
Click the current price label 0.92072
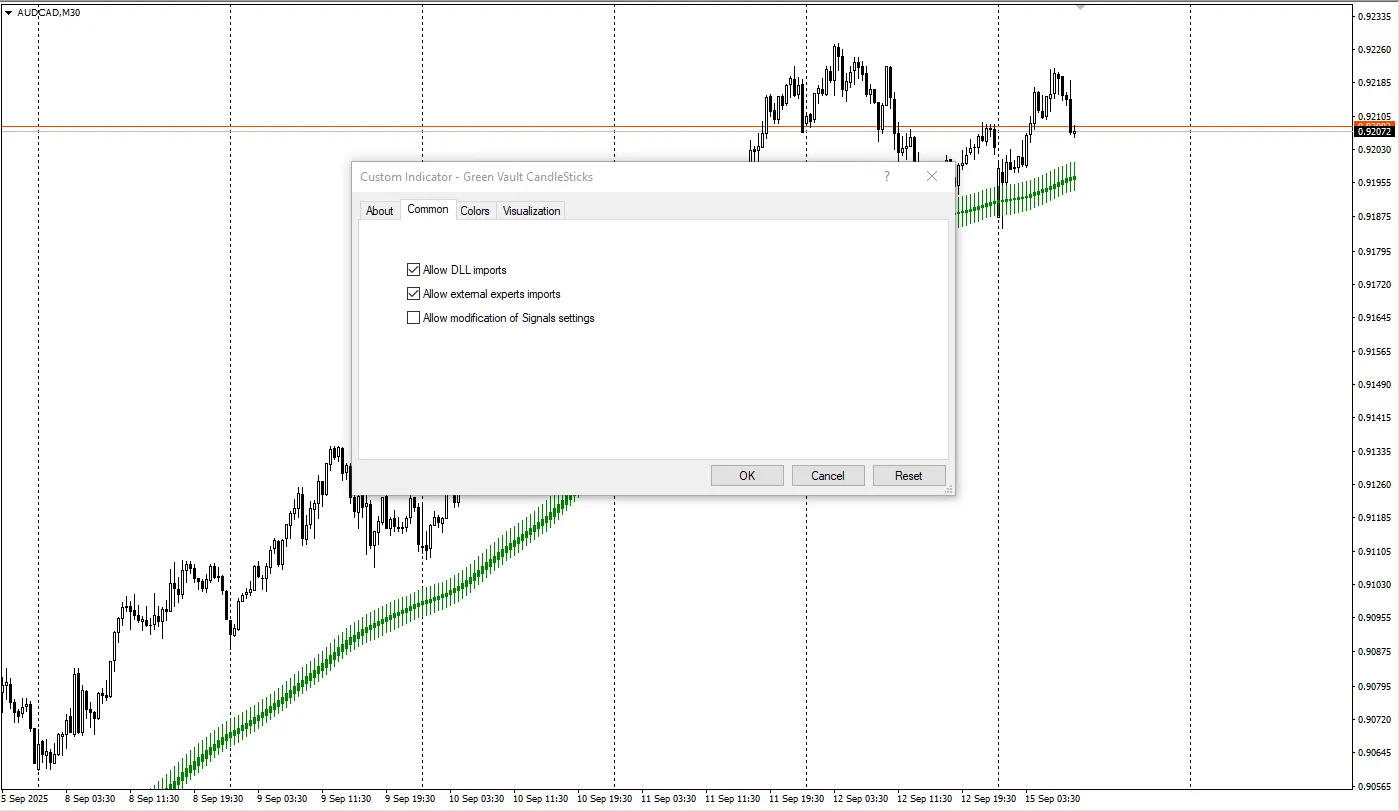click(1373, 131)
